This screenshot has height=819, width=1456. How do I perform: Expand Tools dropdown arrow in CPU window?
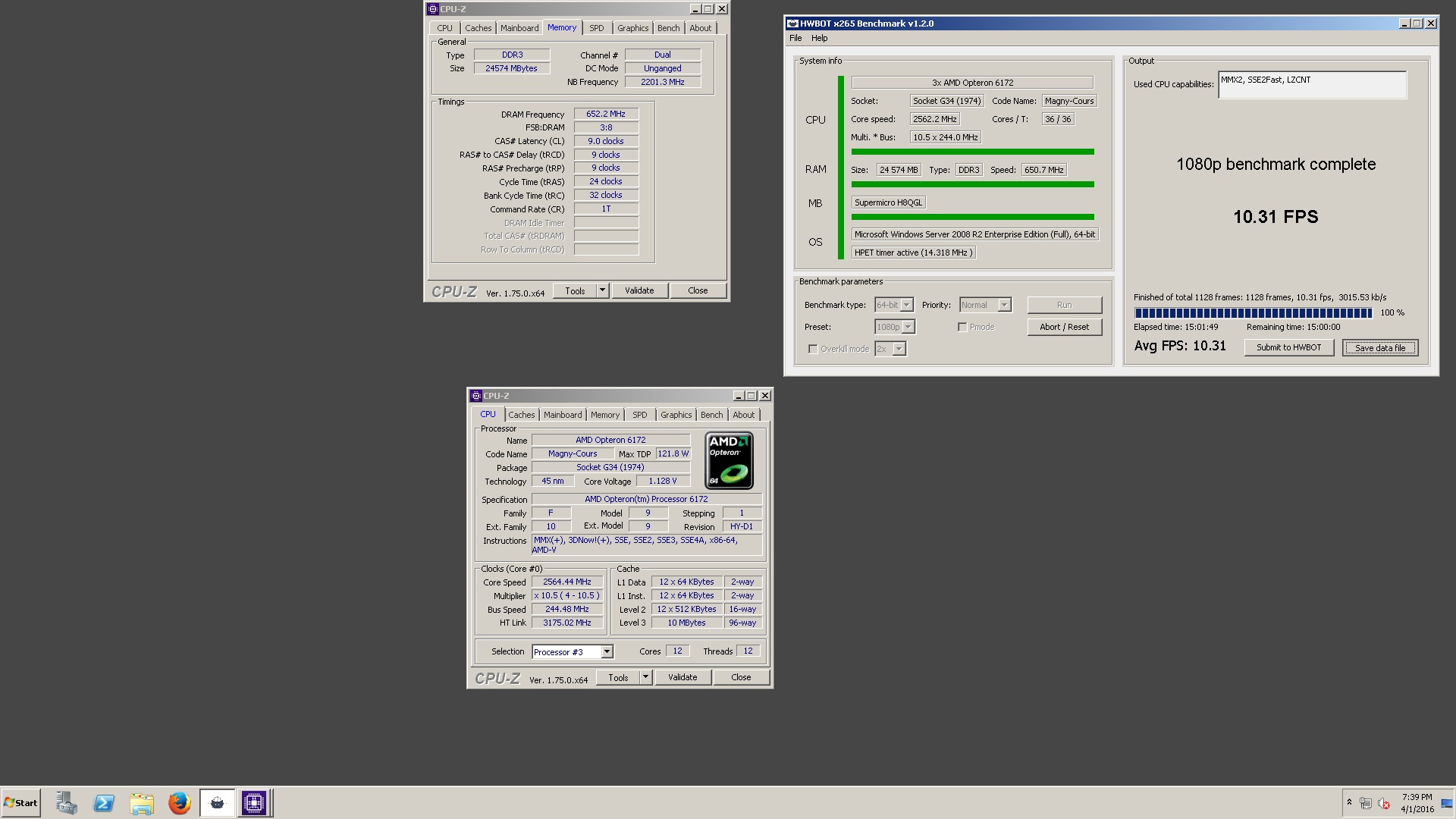point(646,677)
